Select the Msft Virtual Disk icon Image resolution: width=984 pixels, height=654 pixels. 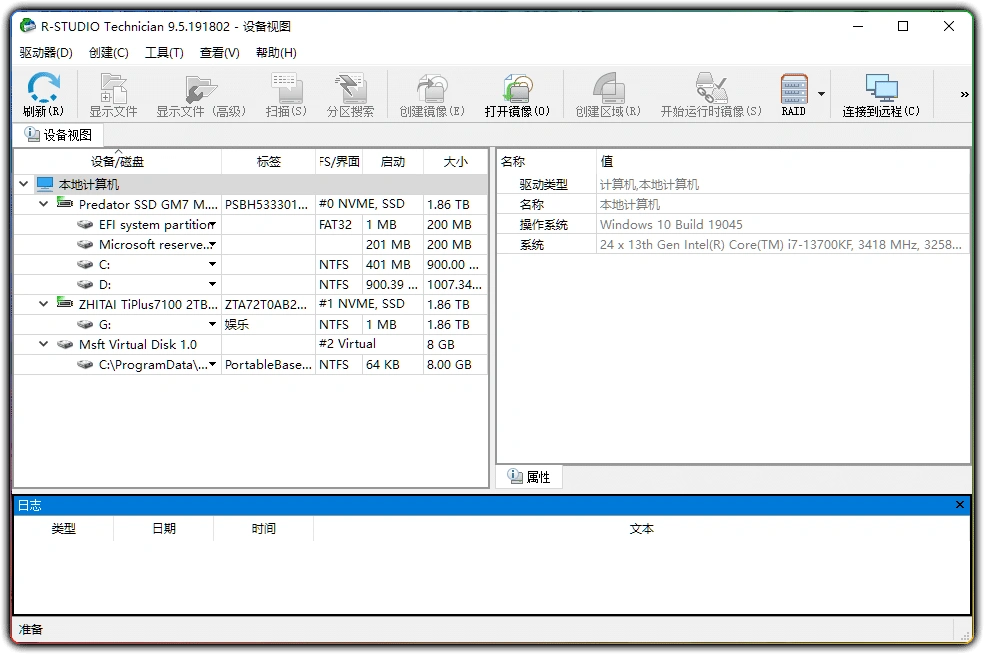click(65, 344)
